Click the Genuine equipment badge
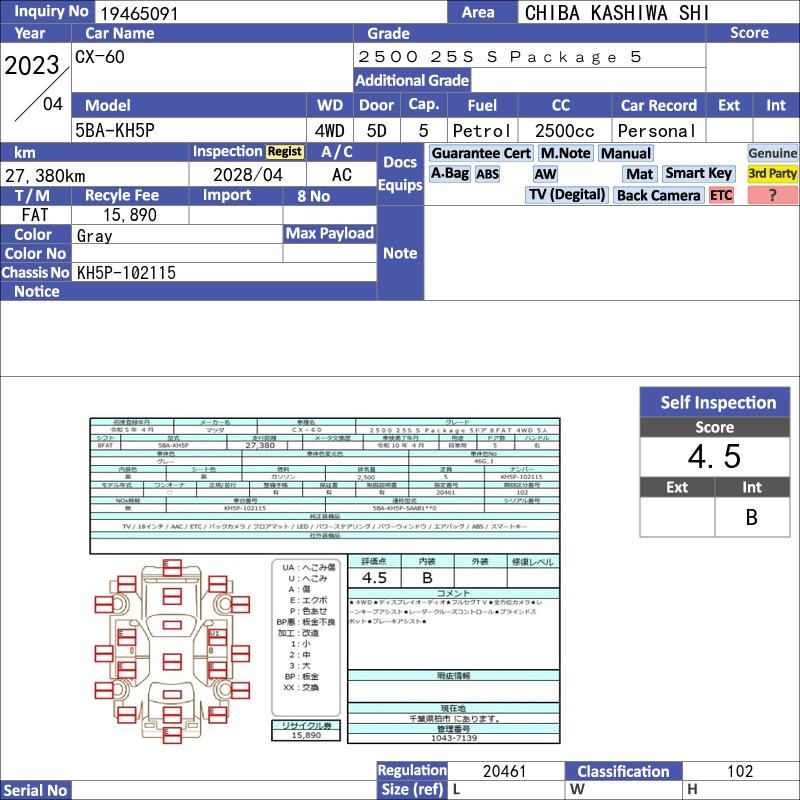The width and height of the screenshot is (800, 800). point(772,154)
